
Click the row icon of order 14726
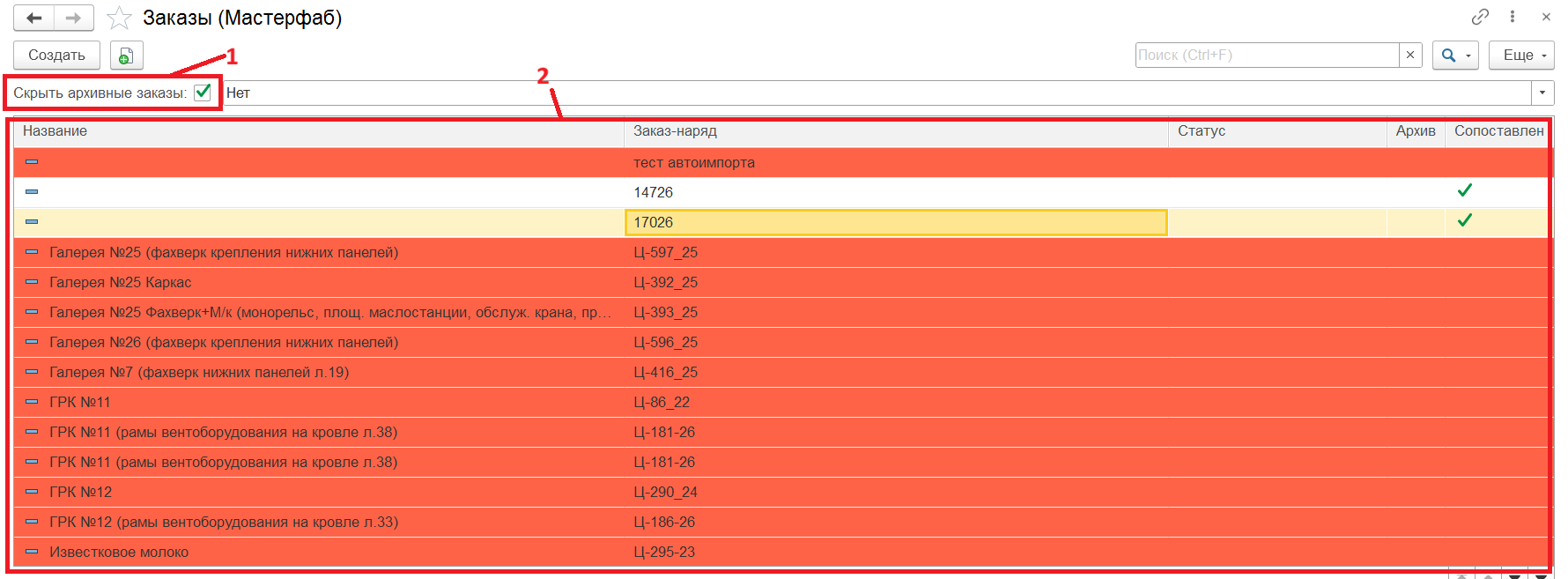click(32, 192)
